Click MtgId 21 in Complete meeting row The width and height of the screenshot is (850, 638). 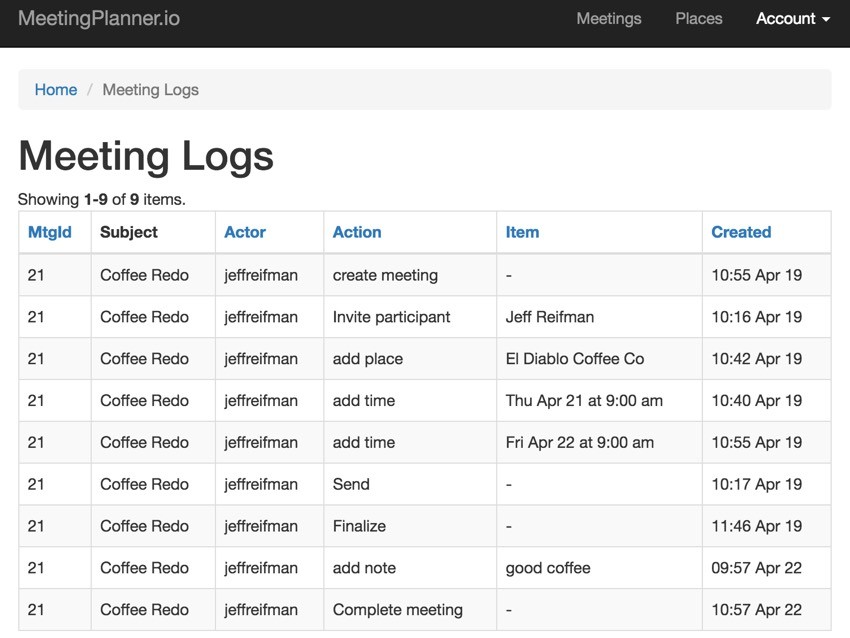[55, 609]
